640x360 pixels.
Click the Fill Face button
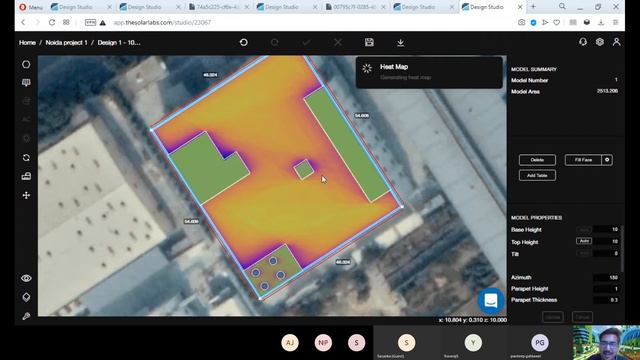pos(583,160)
